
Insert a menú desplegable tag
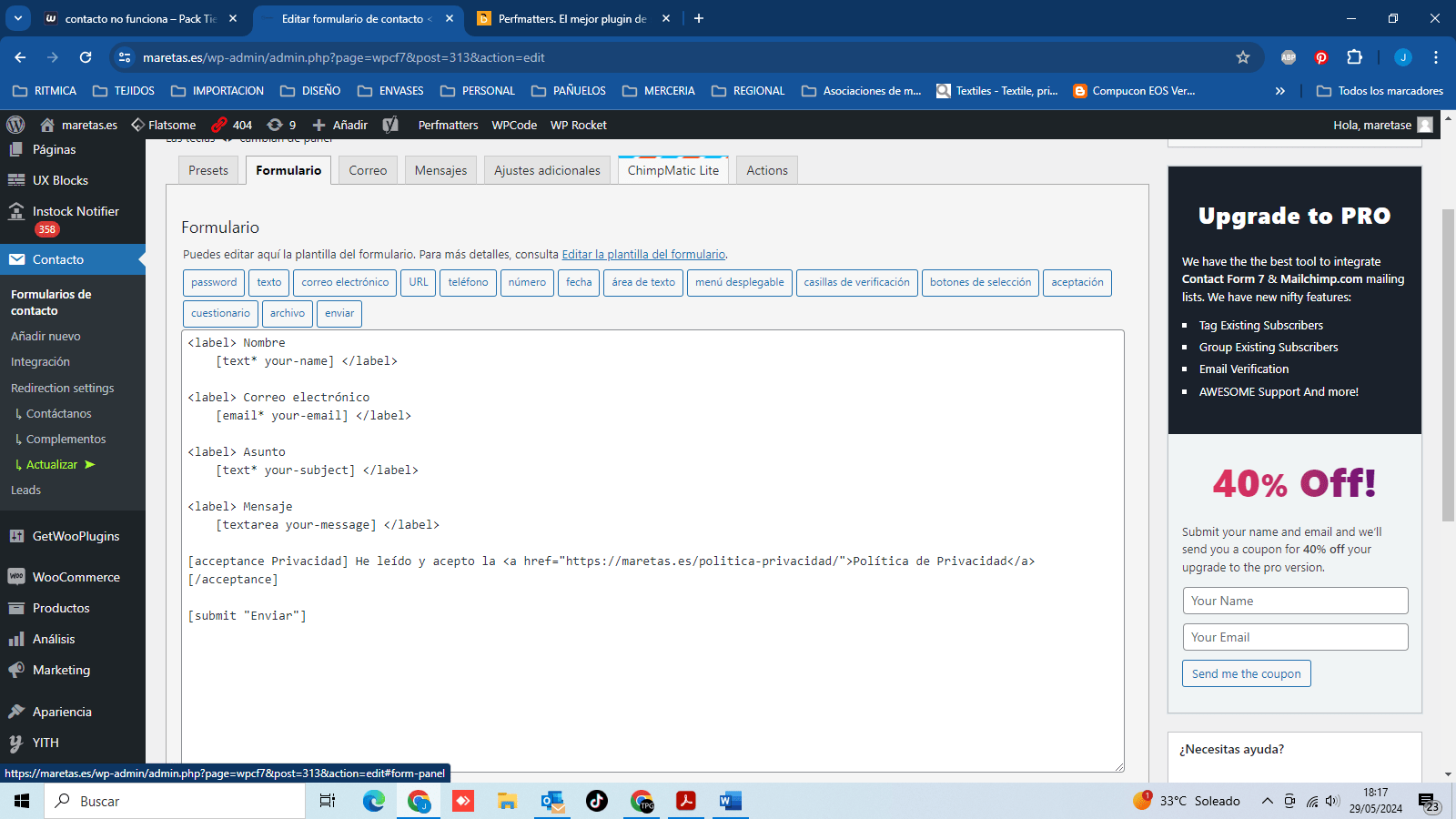[739, 282]
